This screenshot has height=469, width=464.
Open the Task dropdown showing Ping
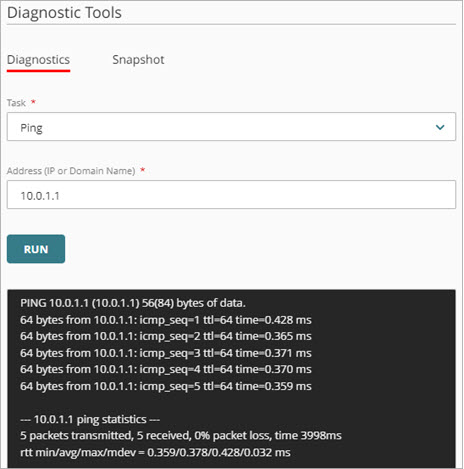[231, 127]
